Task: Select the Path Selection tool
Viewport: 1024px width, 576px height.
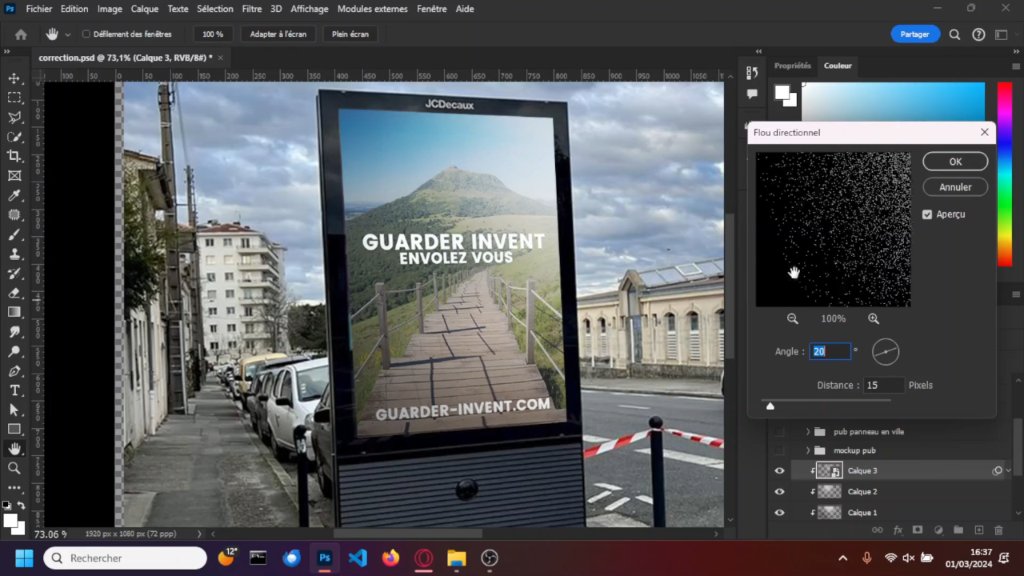Action: pyautogui.click(x=14, y=410)
